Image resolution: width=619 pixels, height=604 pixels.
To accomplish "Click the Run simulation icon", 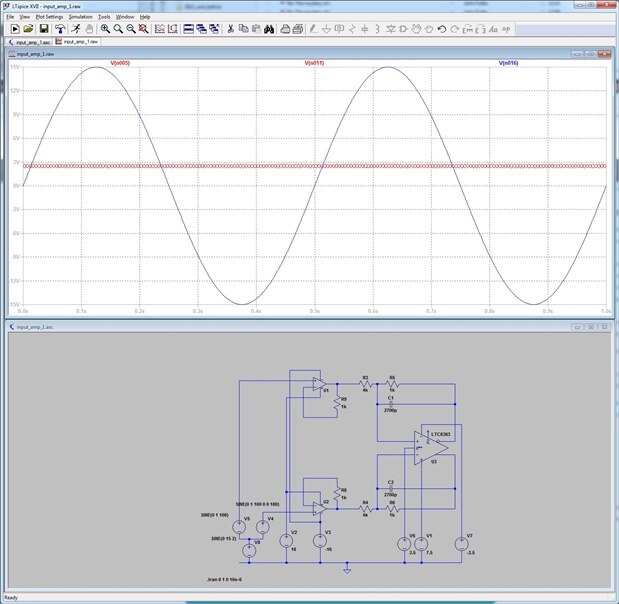I will coord(13,29).
